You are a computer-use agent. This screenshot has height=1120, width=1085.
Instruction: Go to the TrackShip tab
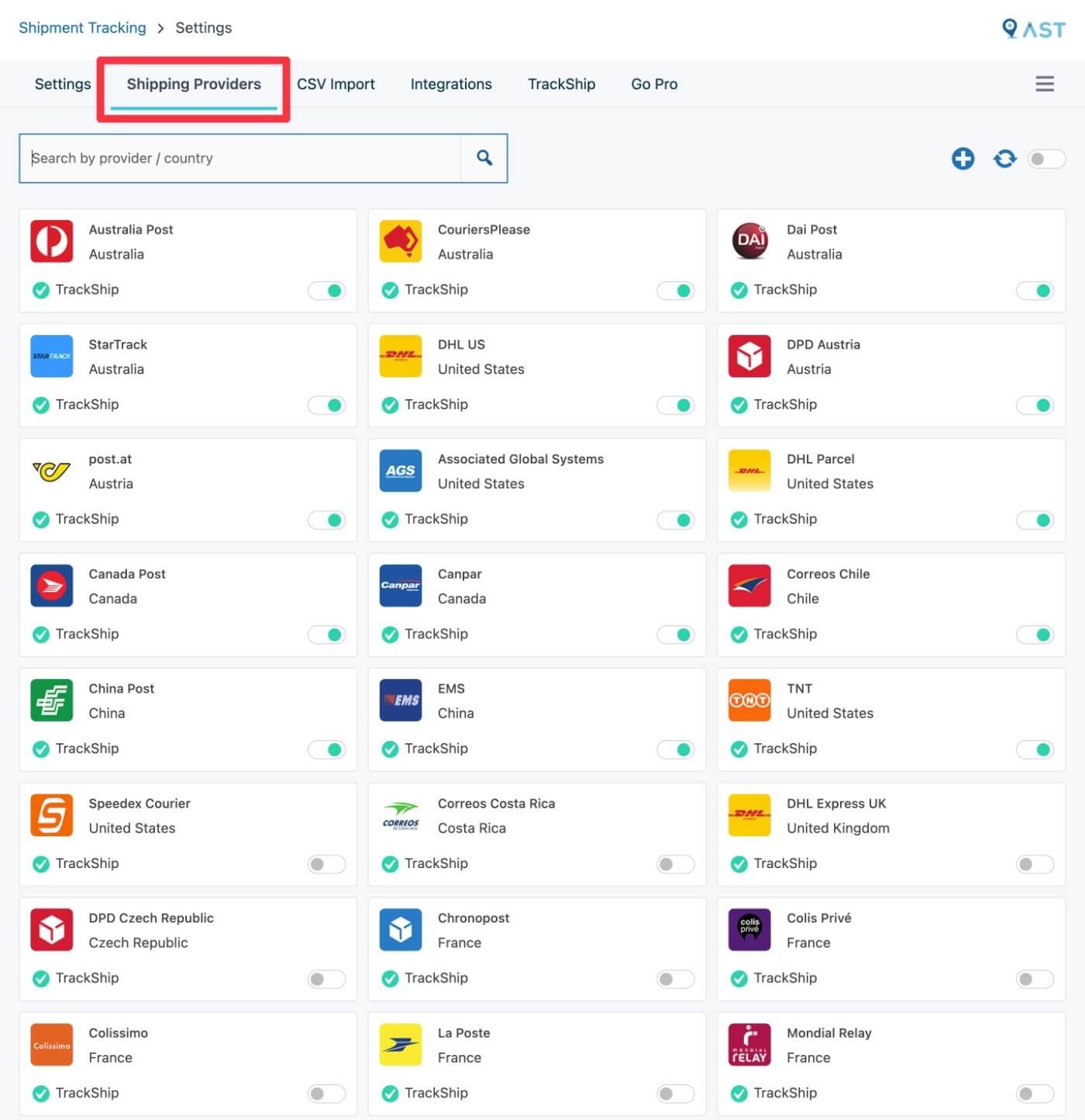[x=561, y=84]
